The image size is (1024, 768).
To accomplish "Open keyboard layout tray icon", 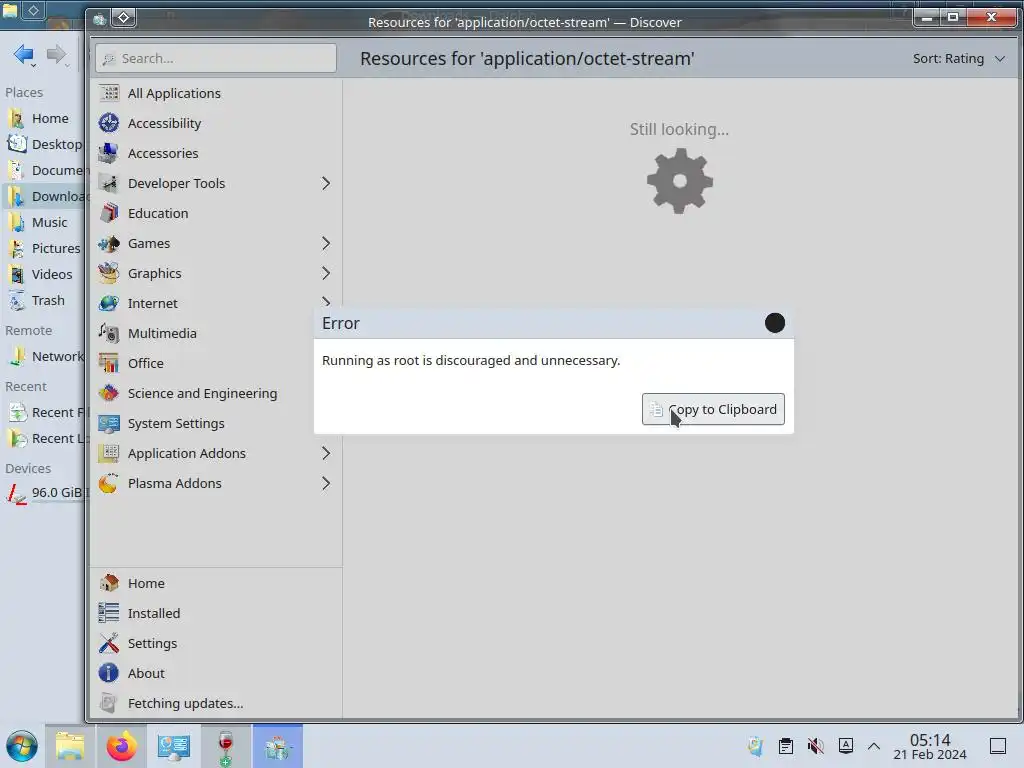I will pos(846,746).
